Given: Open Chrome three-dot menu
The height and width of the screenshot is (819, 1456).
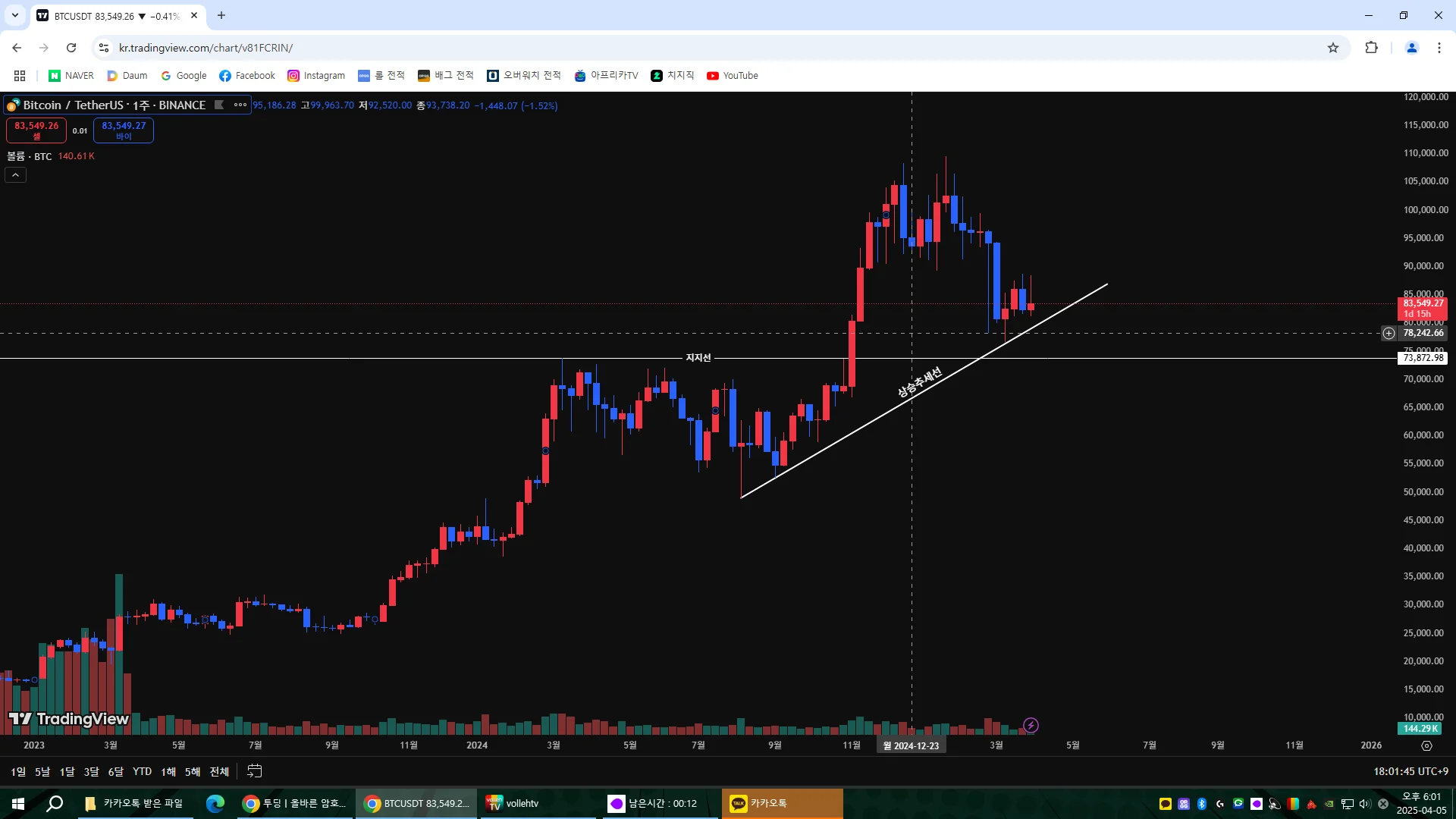Looking at the screenshot, I should 1439,48.
